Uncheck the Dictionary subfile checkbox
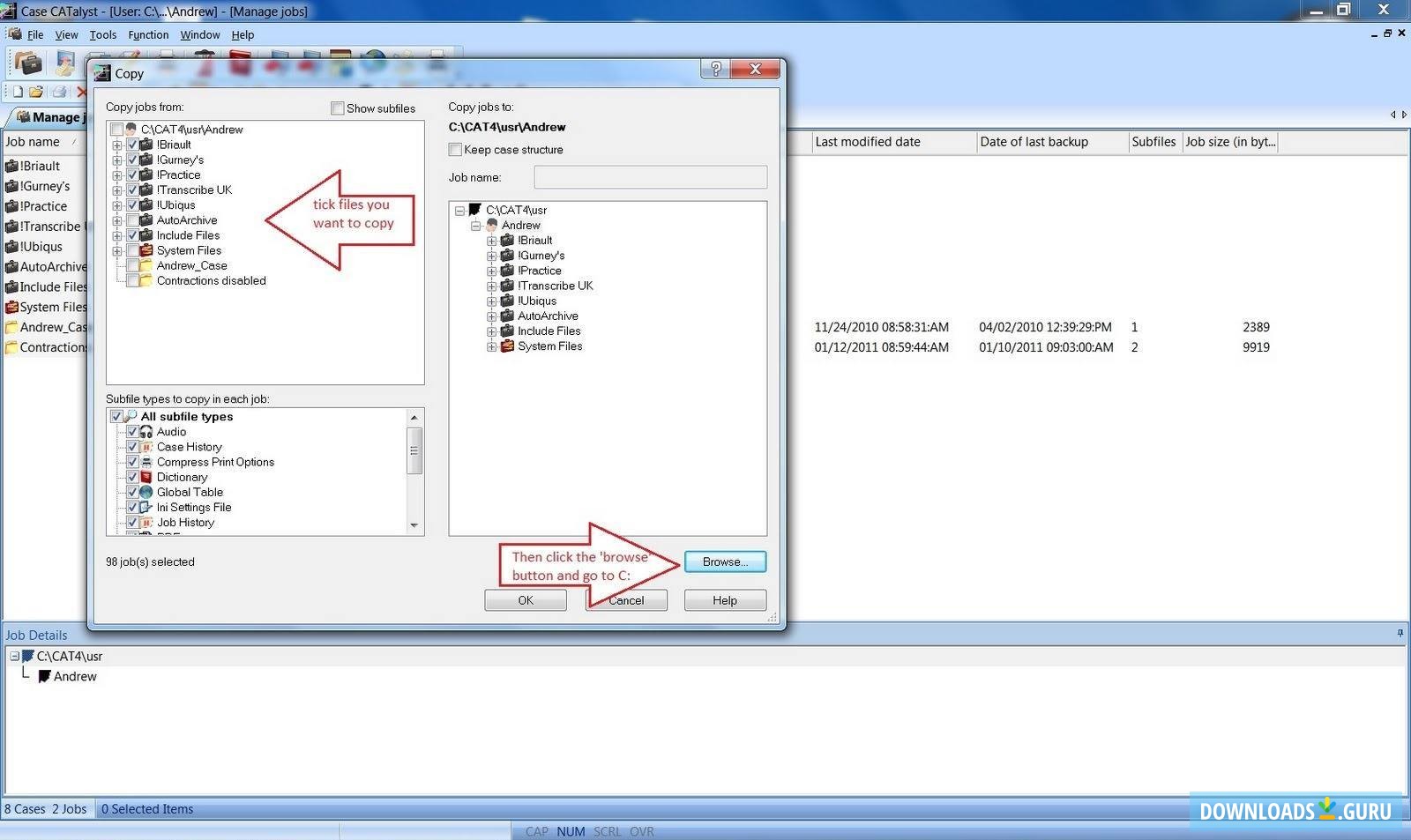The height and width of the screenshot is (840, 1411). pyautogui.click(x=132, y=477)
